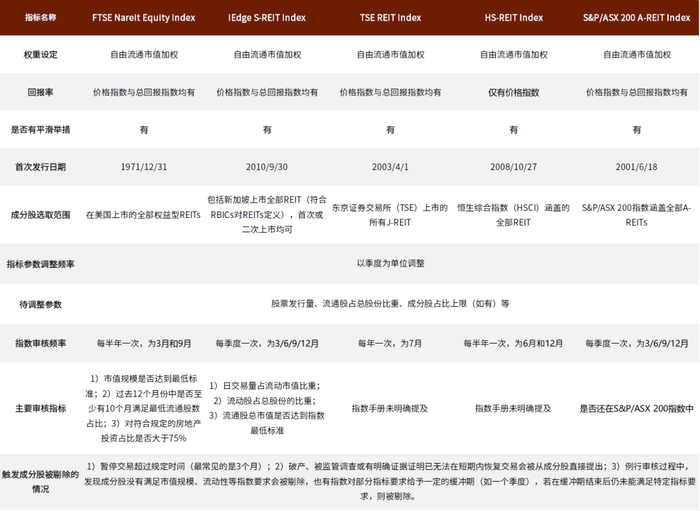
Task: Select the S&P/ASX 200 A-REIT Index header
Action: coord(637,18)
